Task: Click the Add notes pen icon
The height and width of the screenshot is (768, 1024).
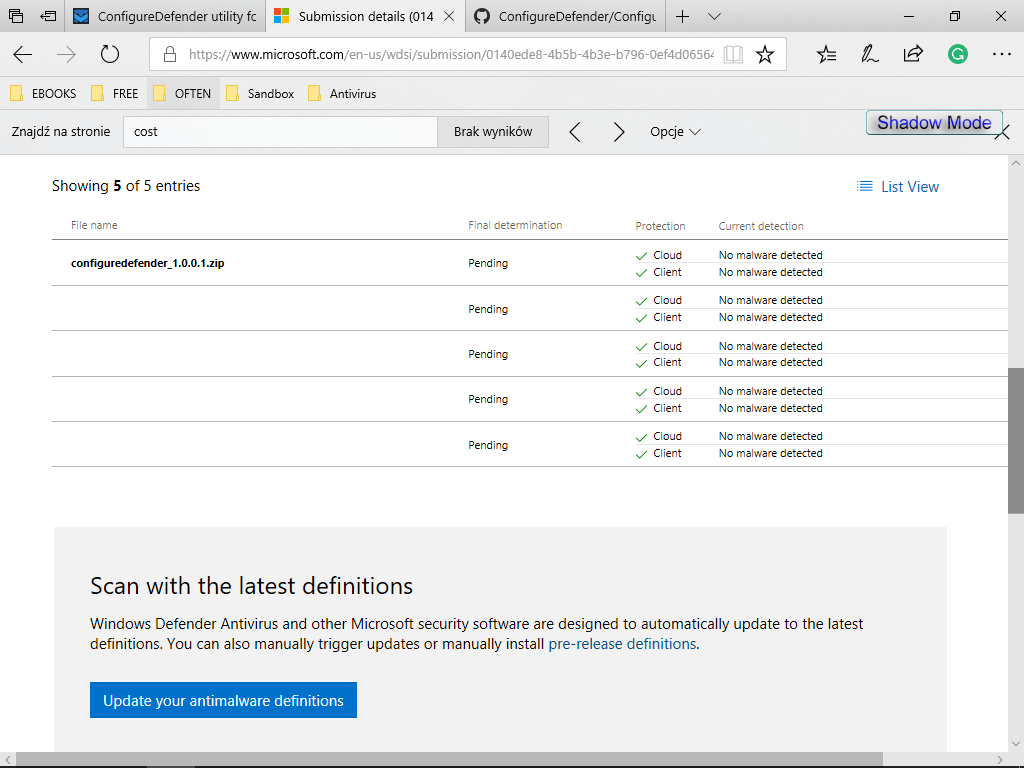Action: pyautogui.click(x=870, y=55)
